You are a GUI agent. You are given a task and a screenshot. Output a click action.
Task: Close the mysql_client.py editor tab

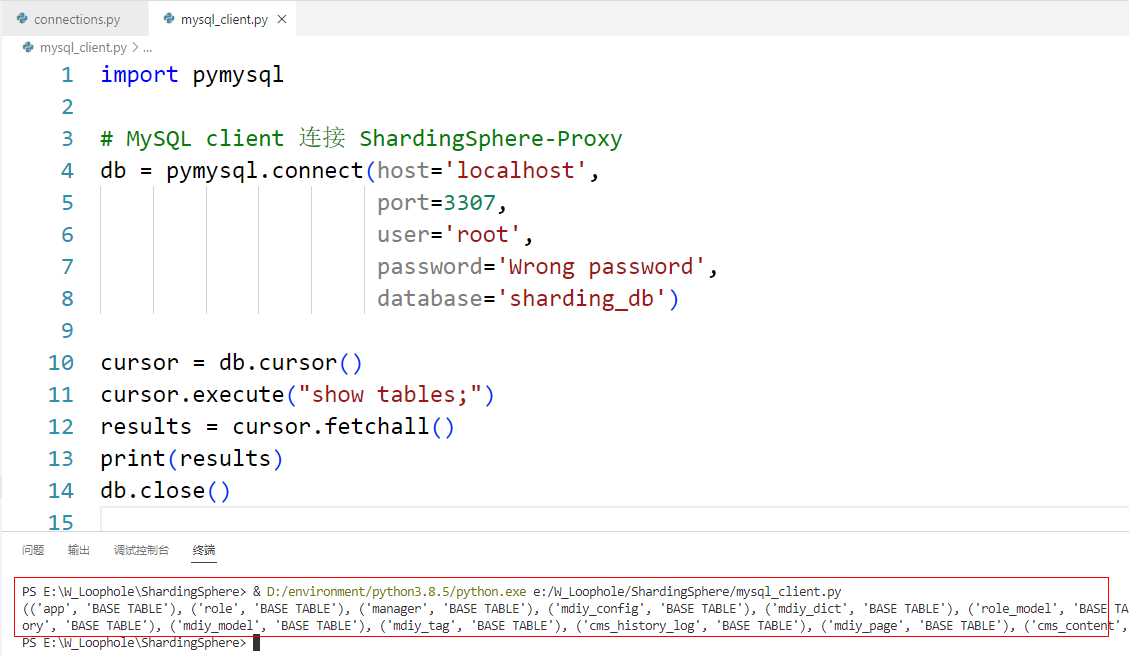(x=282, y=19)
